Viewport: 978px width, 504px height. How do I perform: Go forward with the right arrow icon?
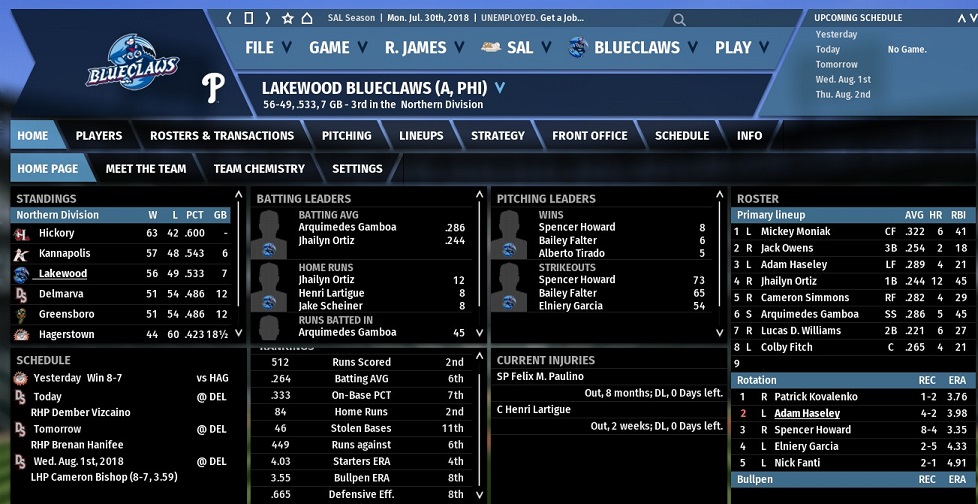(x=268, y=18)
